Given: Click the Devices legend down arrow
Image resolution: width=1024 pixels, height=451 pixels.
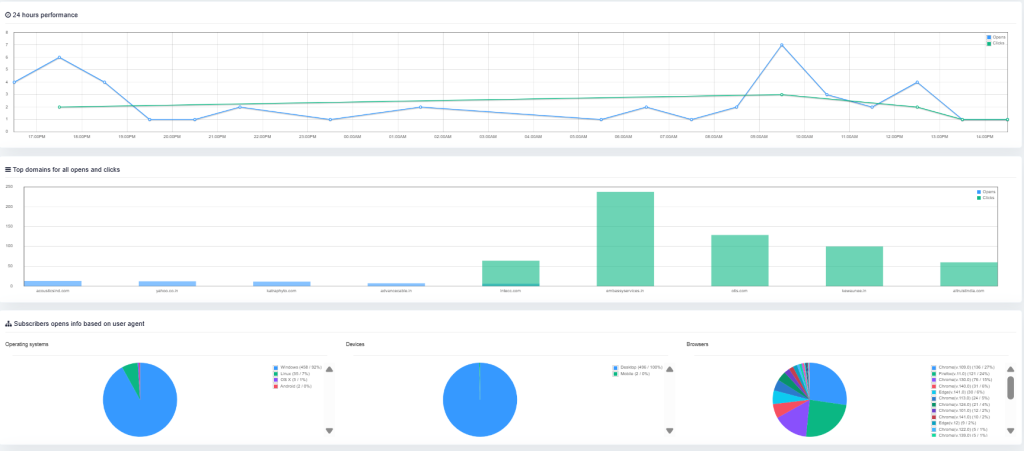Looking at the screenshot, I should (670, 430).
